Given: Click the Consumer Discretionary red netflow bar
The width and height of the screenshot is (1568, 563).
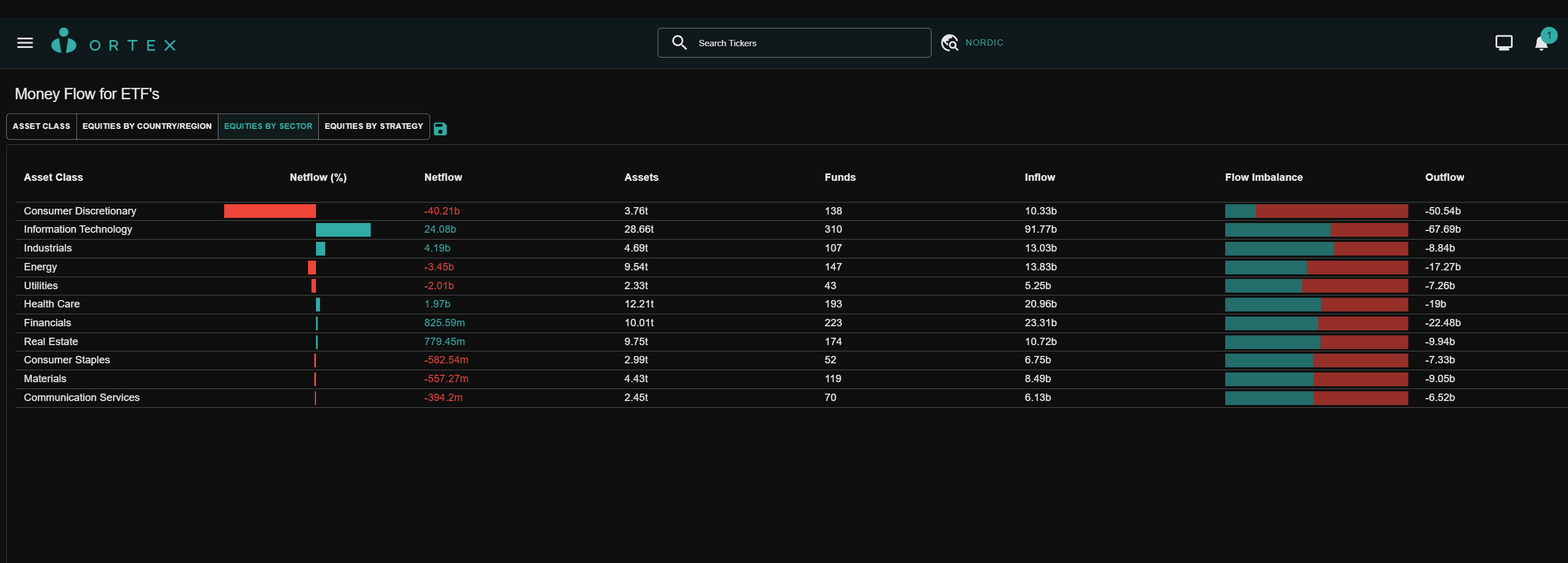Looking at the screenshot, I should coord(270,211).
